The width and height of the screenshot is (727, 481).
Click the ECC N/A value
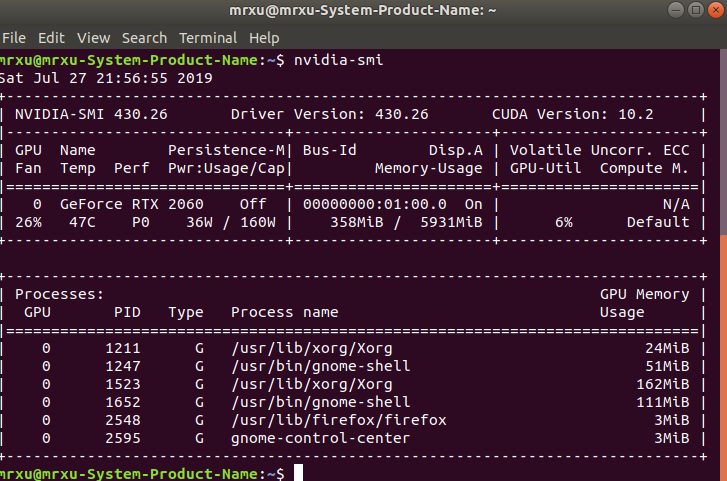pyautogui.click(x=676, y=204)
